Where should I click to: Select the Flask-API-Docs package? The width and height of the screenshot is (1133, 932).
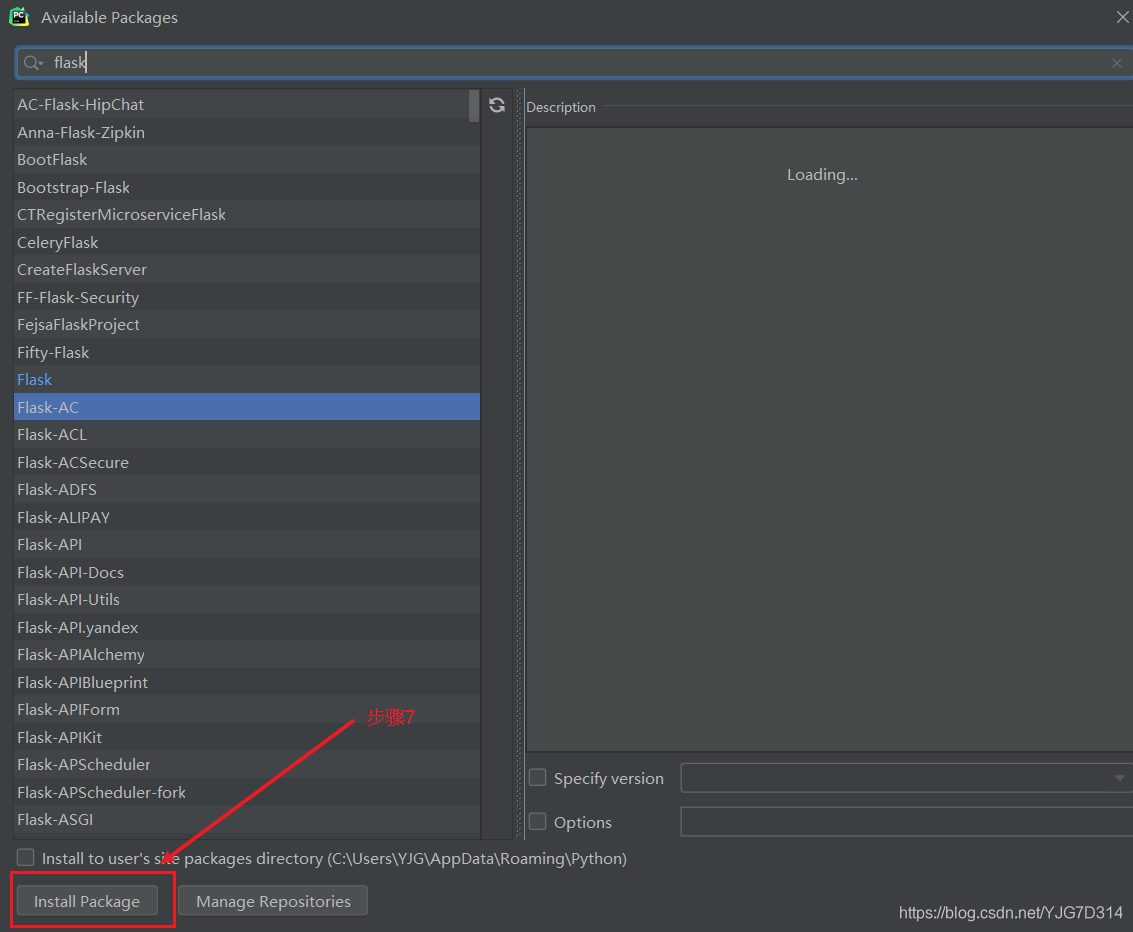(247, 572)
